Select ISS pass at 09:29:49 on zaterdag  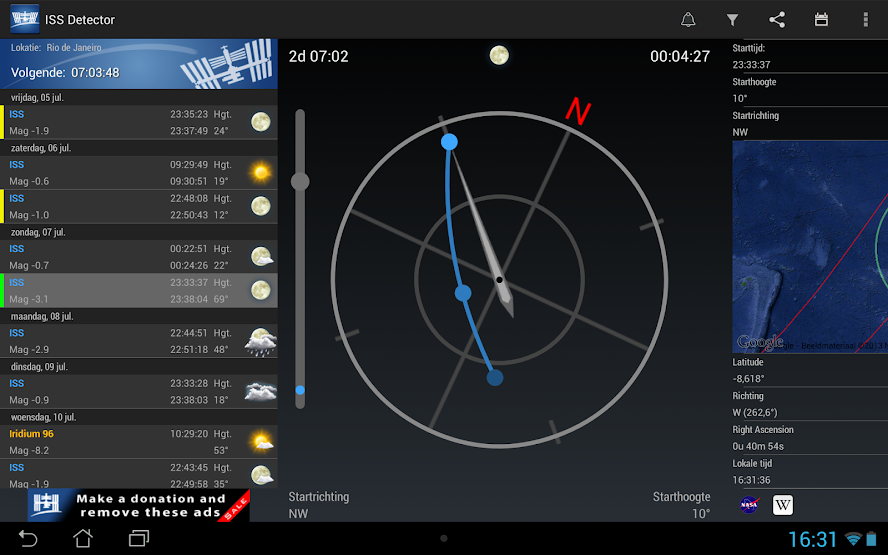pyautogui.click(x=139, y=173)
